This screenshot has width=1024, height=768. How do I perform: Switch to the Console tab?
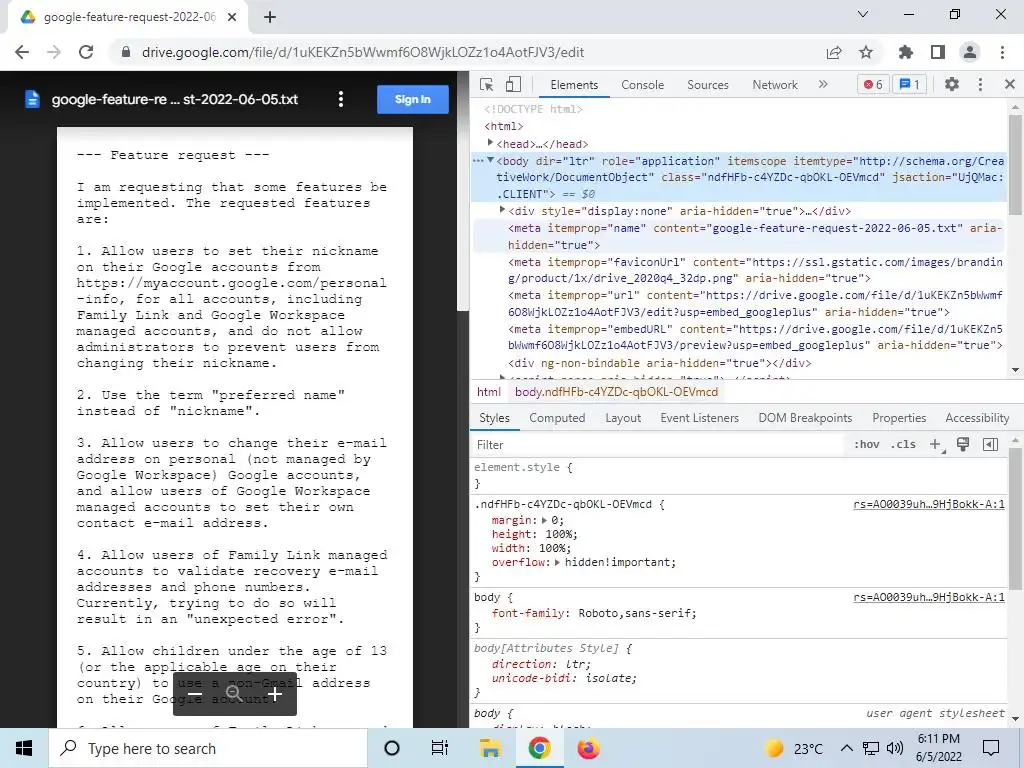pyautogui.click(x=643, y=85)
